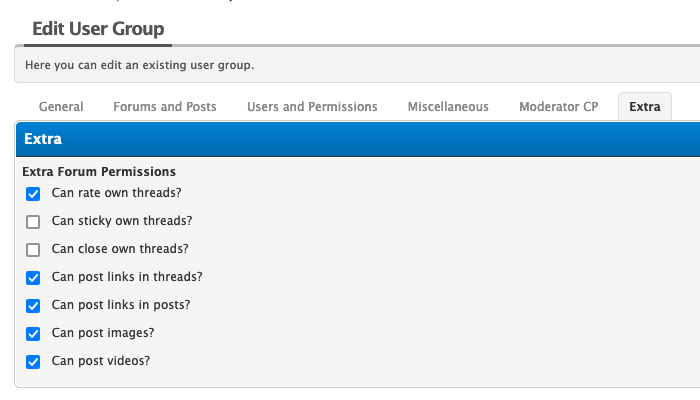
Task: Uncheck the "Can rate own threads?" checkbox
Action: (x=33, y=193)
